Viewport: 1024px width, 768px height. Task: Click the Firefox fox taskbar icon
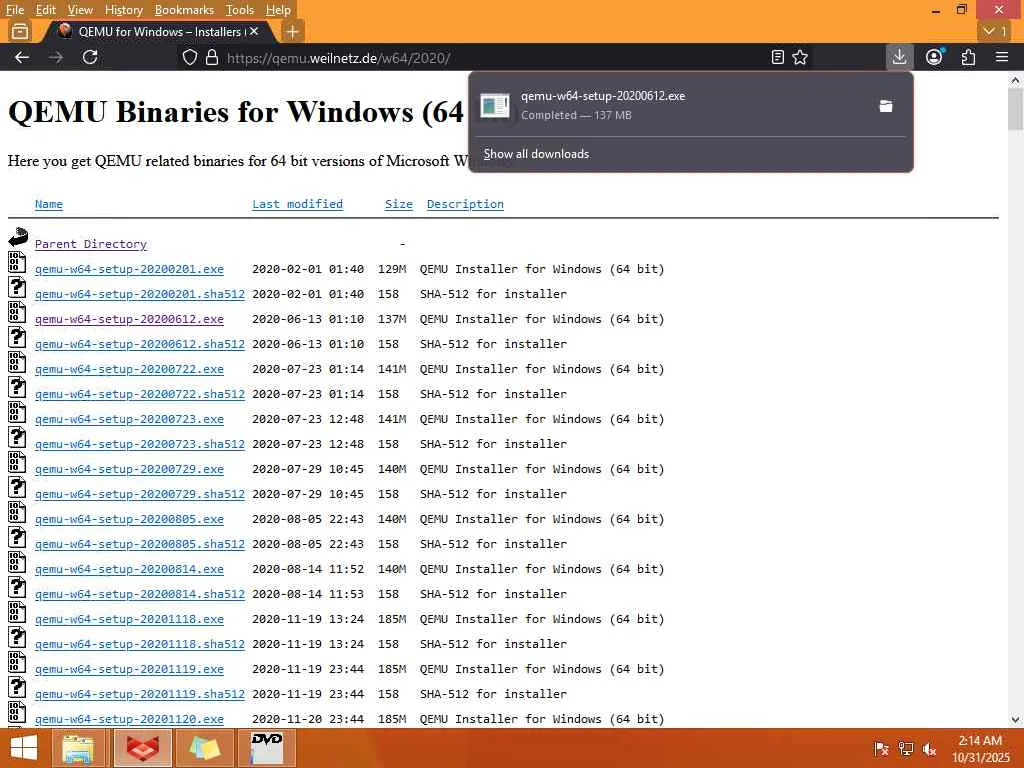pyautogui.click(x=143, y=748)
